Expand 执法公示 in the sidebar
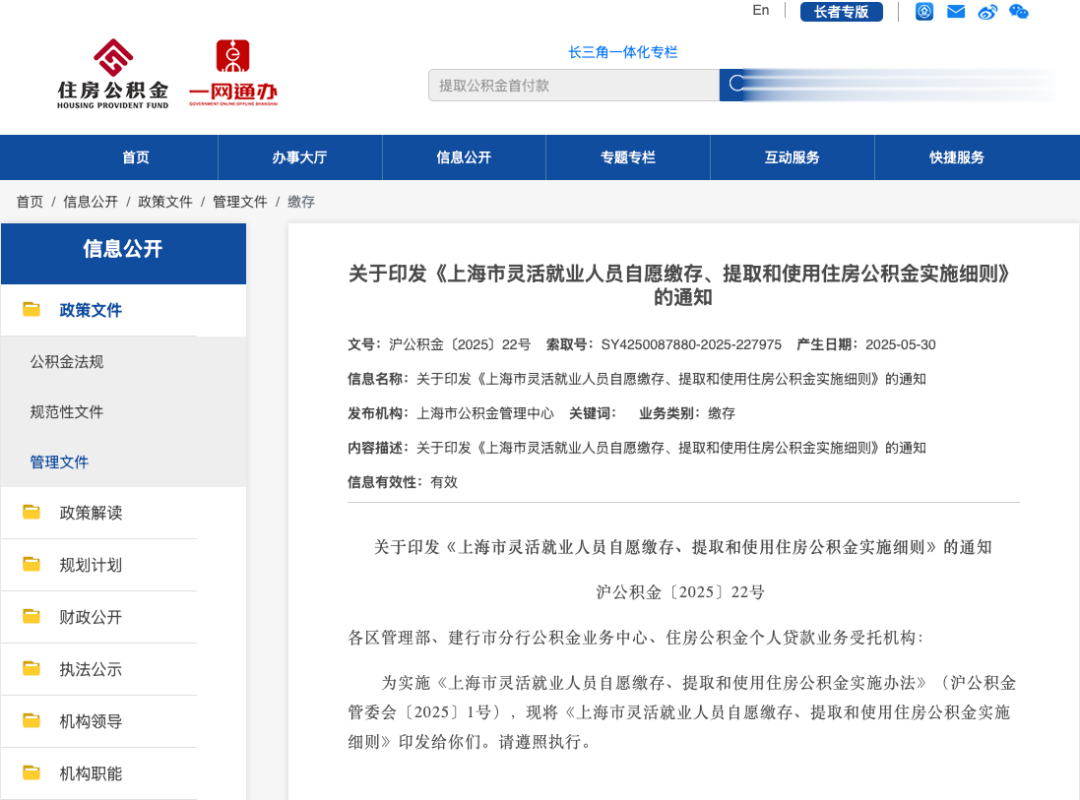Viewport: 1080px width, 800px height. pyautogui.click(x=90, y=669)
